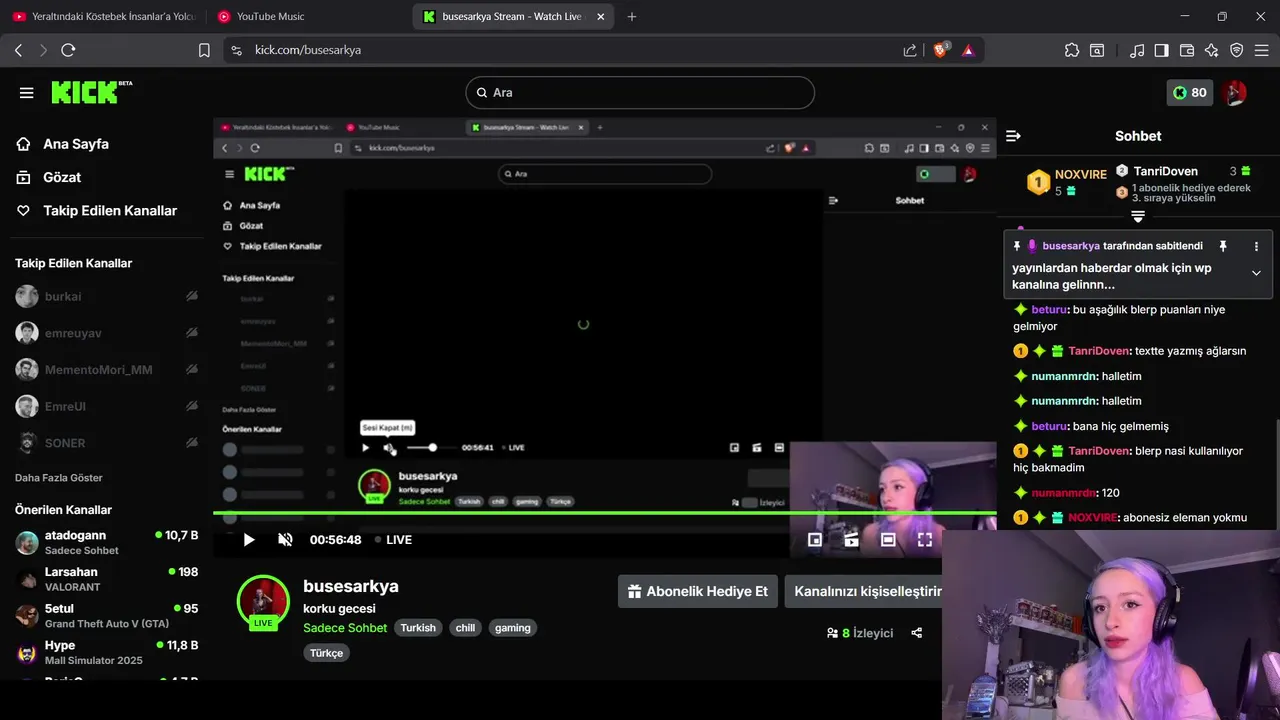1280x720 pixels.
Task: Click the Abonelik Hediye Et button
Action: tap(697, 591)
